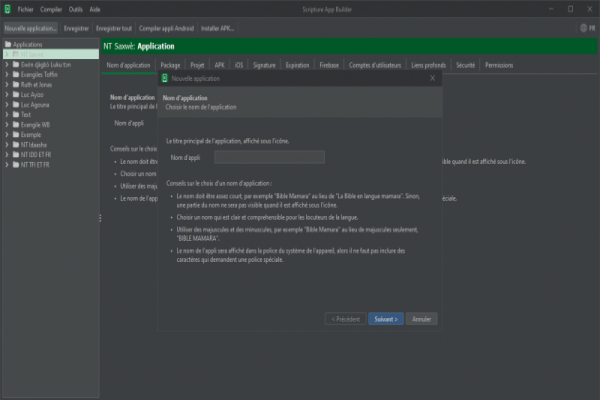Select the NT TFI ET FR project
This screenshot has height=400, width=600.
[40, 166]
